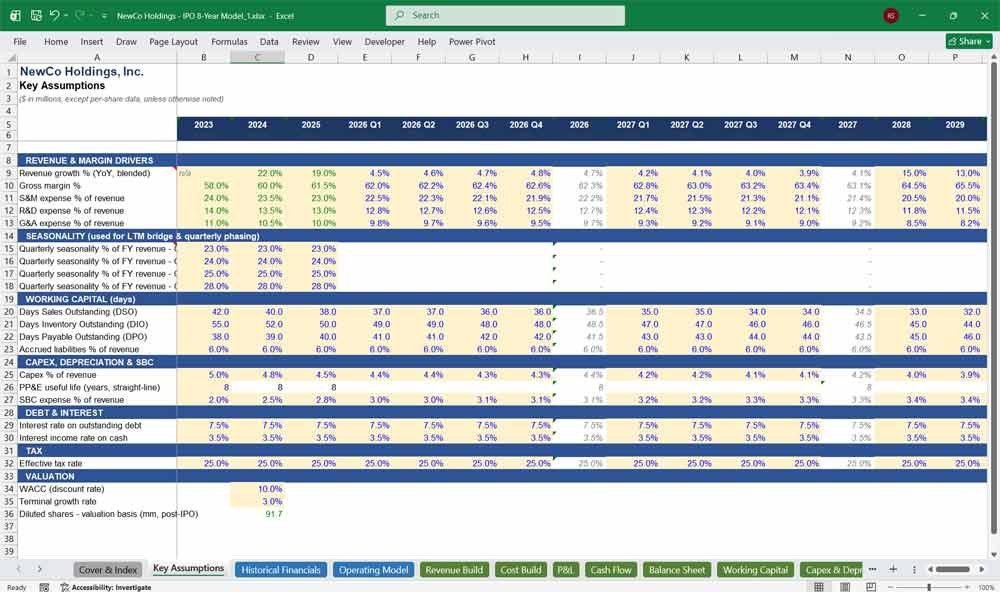Go to the Data ribbon tab
This screenshot has width=1000, height=592.
pyautogui.click(x=269, y=41)
